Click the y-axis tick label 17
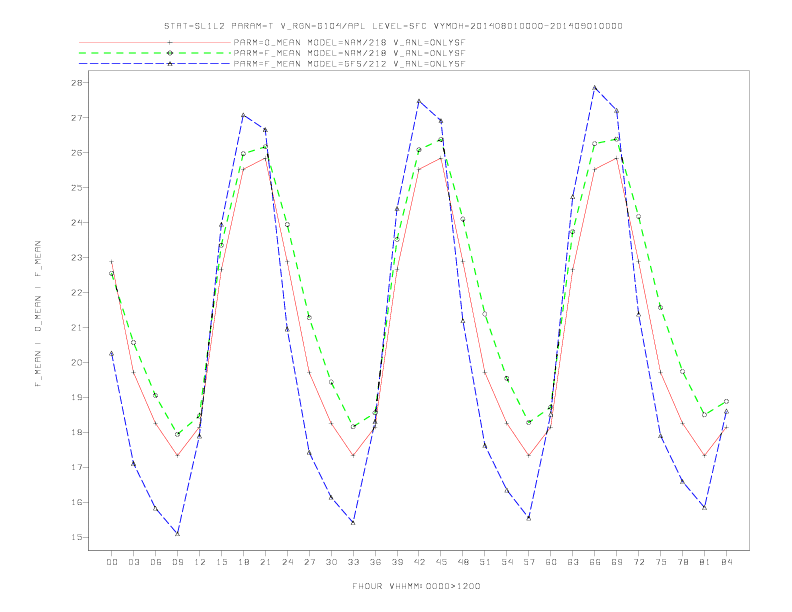Viewport: 792px width, 612px height. (x=76, y=468)
